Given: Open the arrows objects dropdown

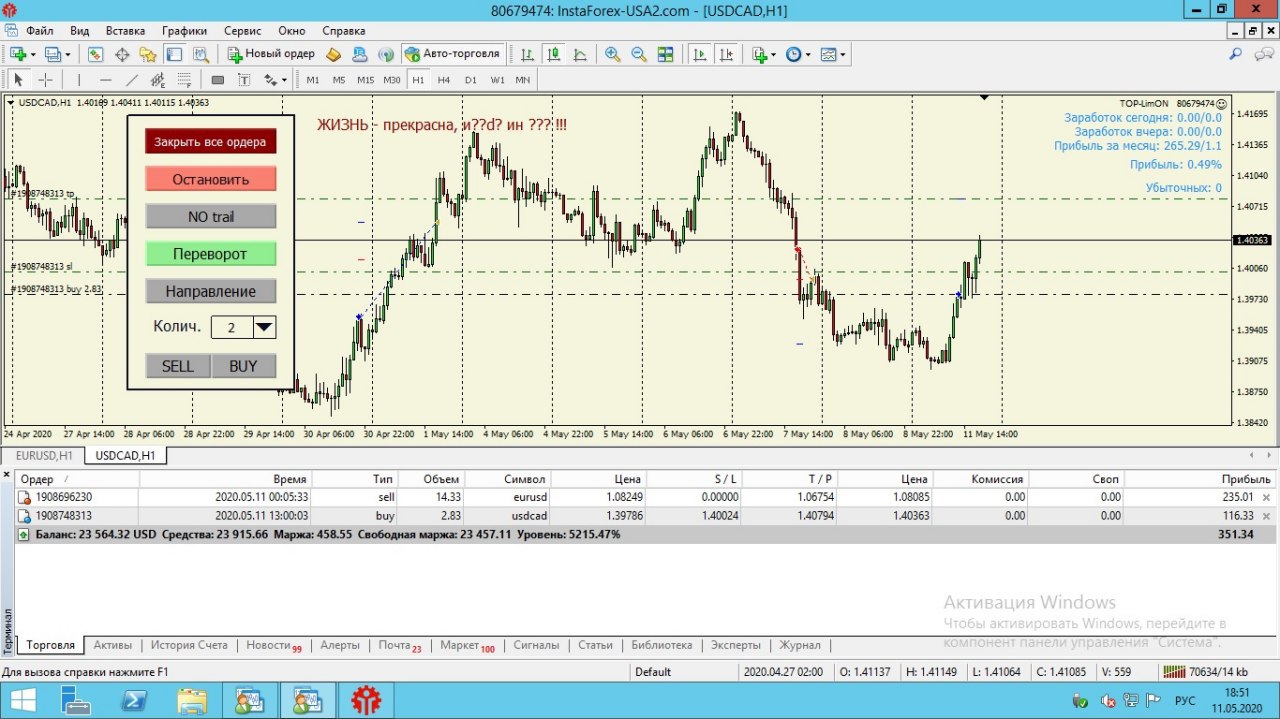Looking at the screenshot, I should pos(284,80).
